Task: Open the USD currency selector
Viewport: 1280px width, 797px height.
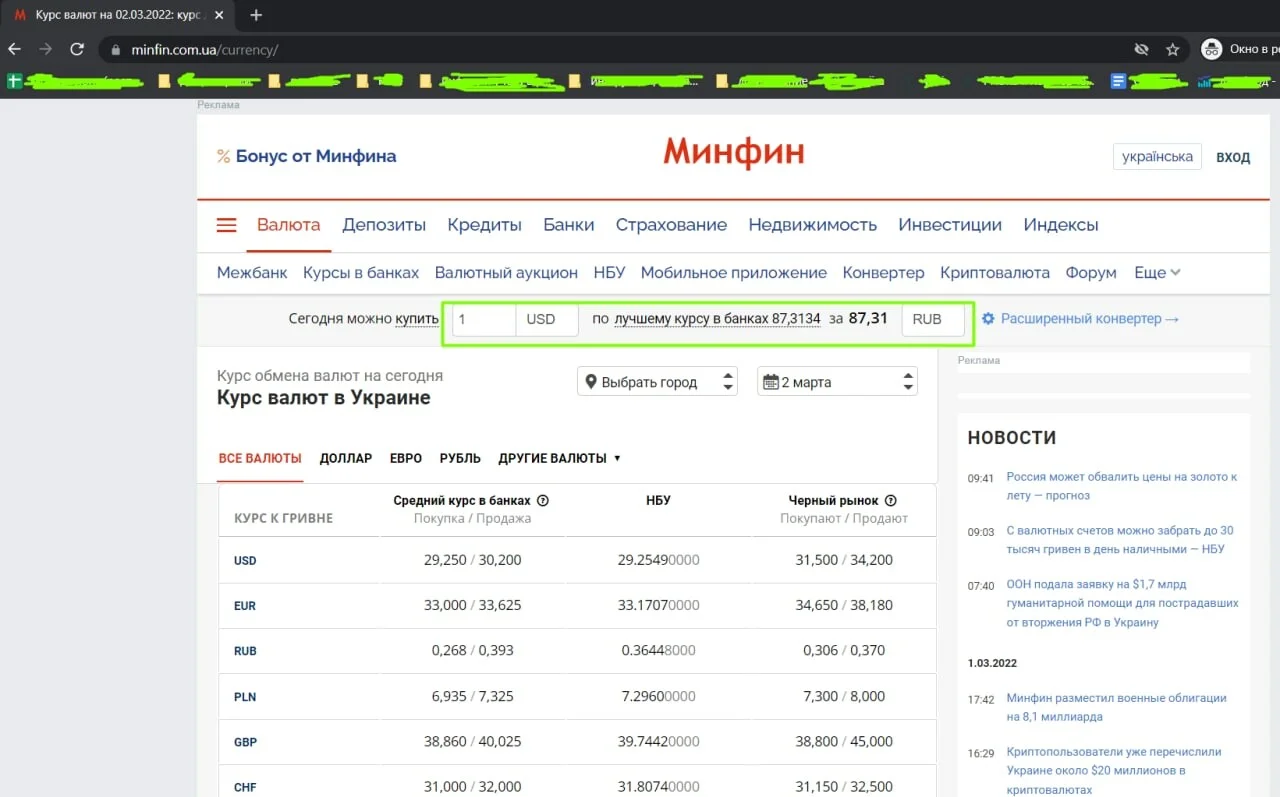Action: (547, 320)
